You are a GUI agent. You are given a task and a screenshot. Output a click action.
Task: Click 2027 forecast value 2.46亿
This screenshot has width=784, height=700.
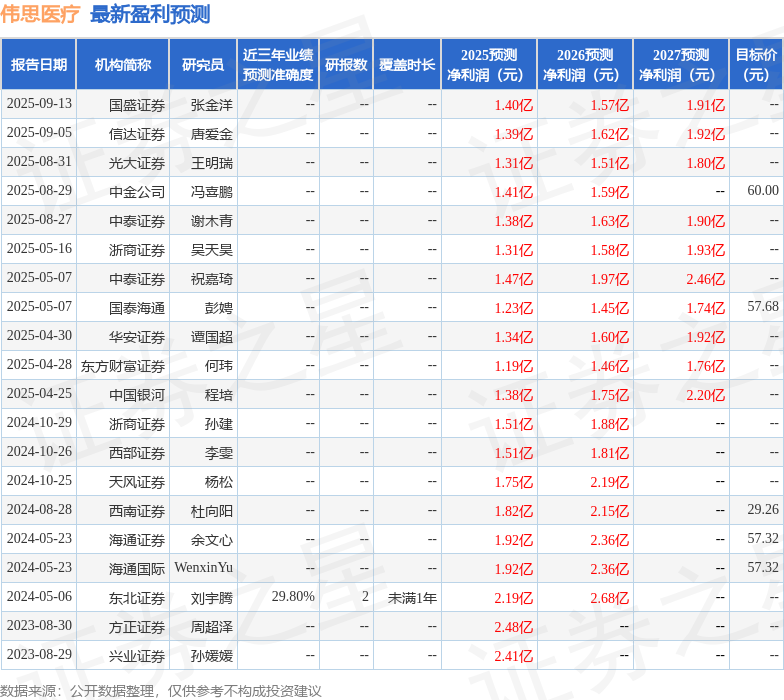coord(706,279)
